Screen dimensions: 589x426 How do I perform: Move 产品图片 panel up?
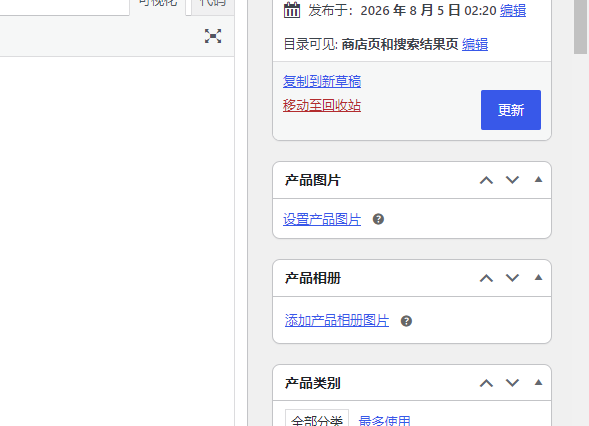coord(486,180)
